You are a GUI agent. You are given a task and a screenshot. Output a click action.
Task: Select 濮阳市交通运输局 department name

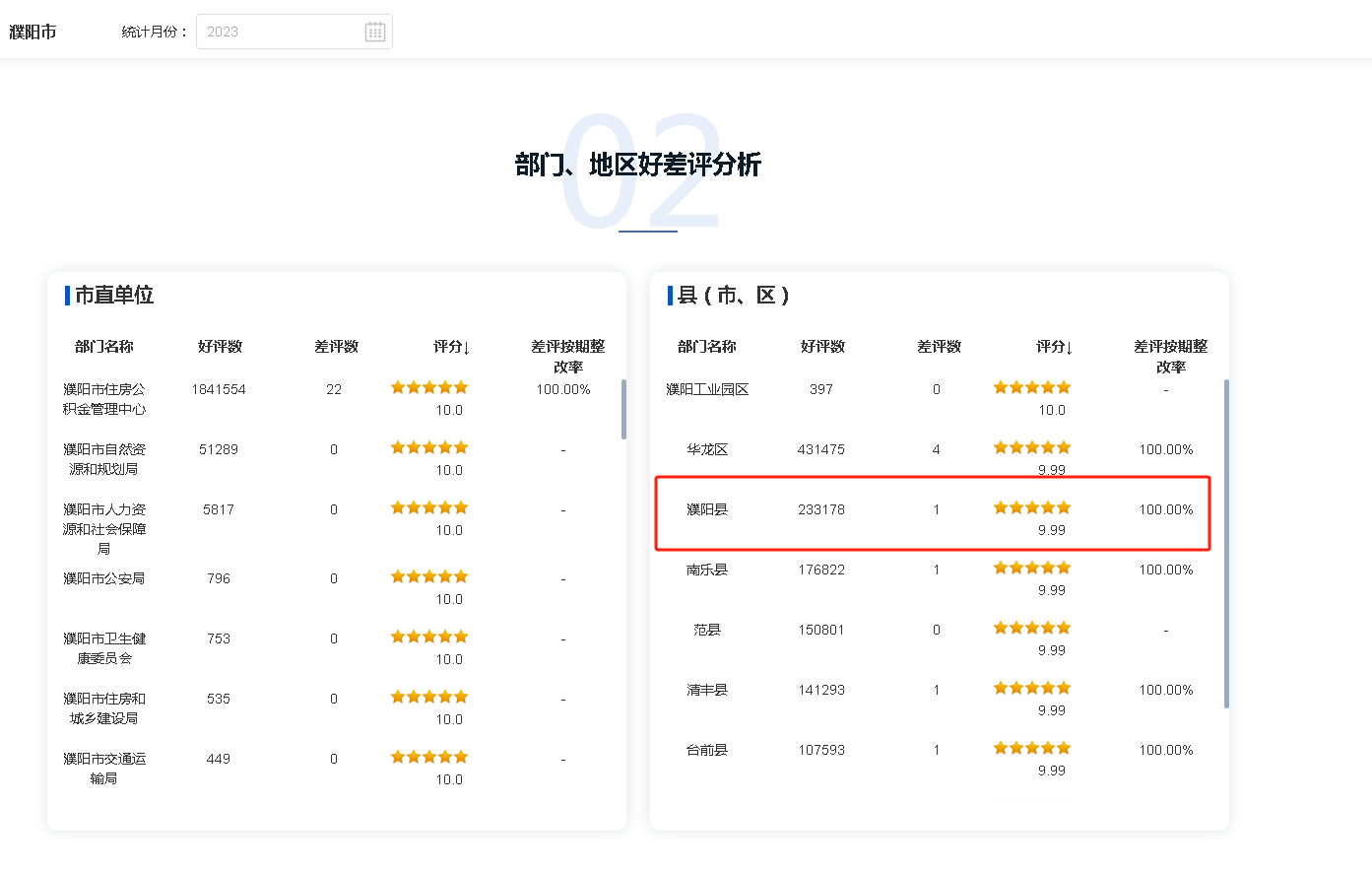(104, 769)
